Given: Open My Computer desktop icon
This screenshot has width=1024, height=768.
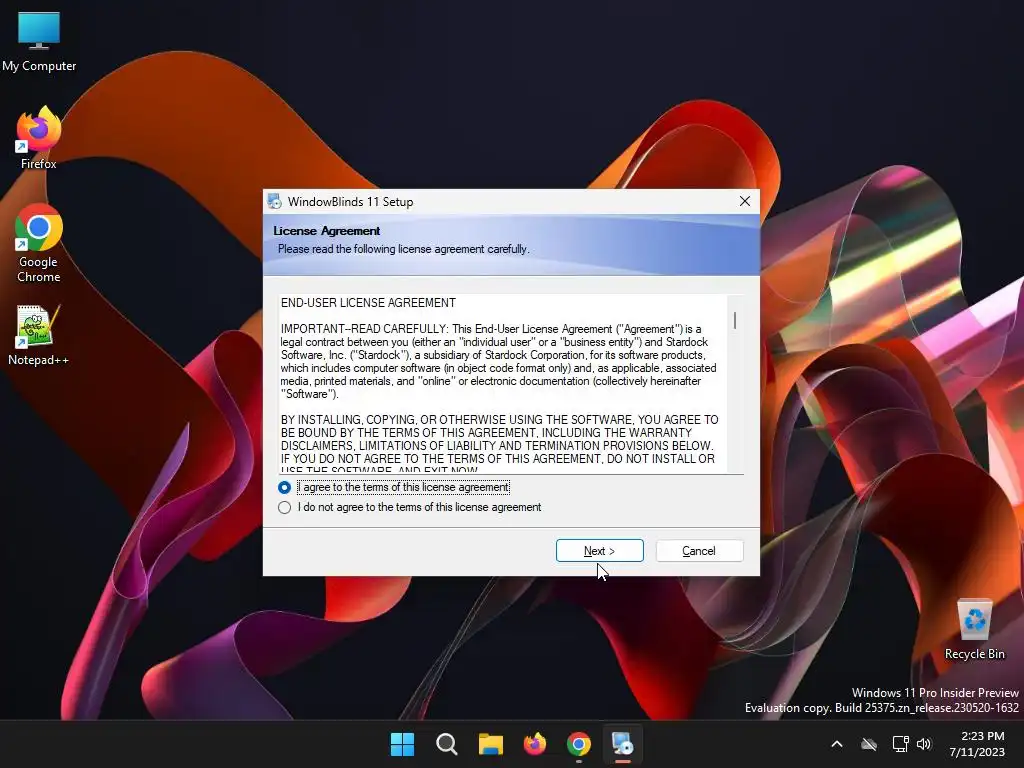Looking at the screenshot, I should (39, 41).
